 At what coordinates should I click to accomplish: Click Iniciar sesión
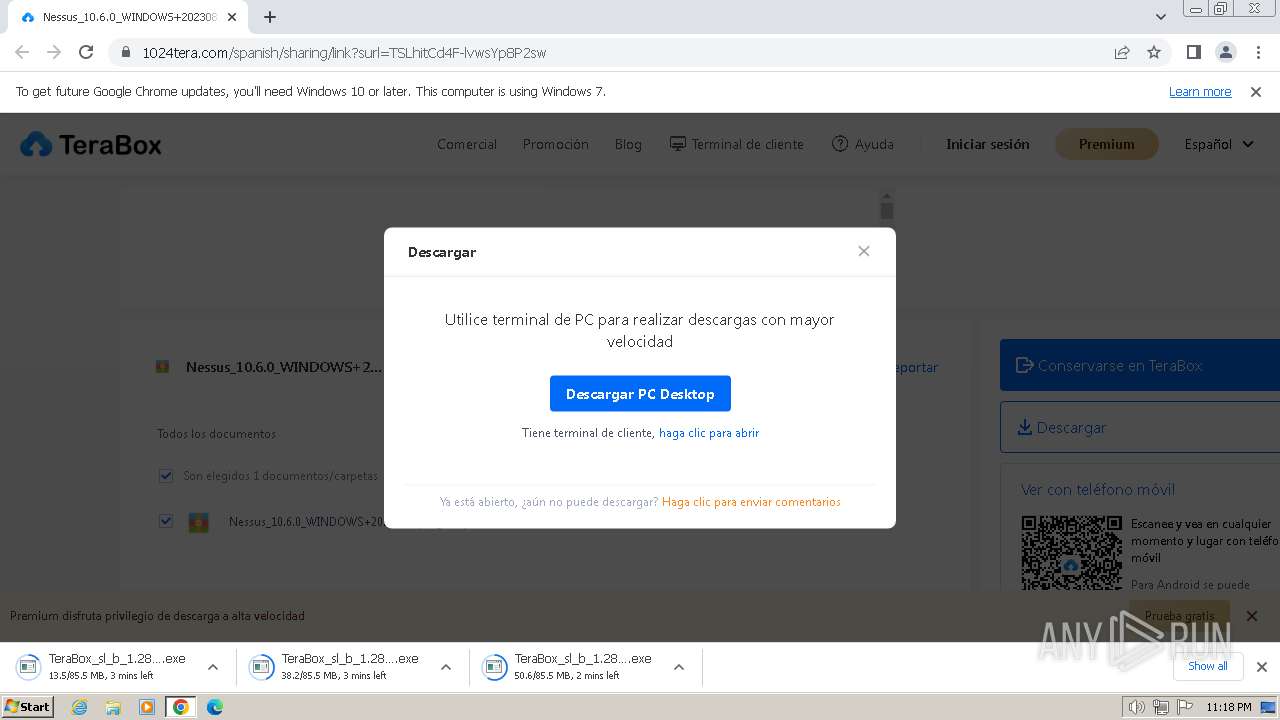pos(988,144)
